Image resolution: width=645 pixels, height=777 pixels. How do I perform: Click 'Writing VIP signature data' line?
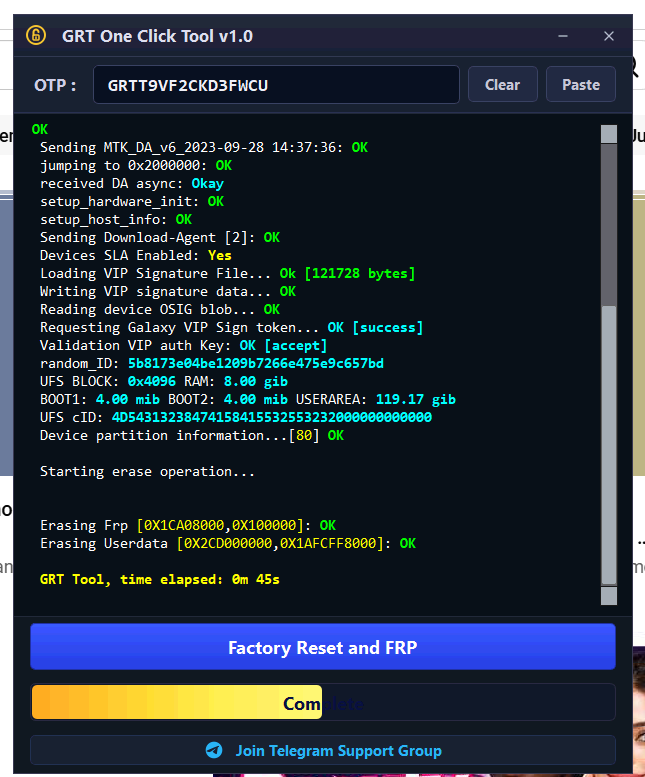tap(168, 291)
